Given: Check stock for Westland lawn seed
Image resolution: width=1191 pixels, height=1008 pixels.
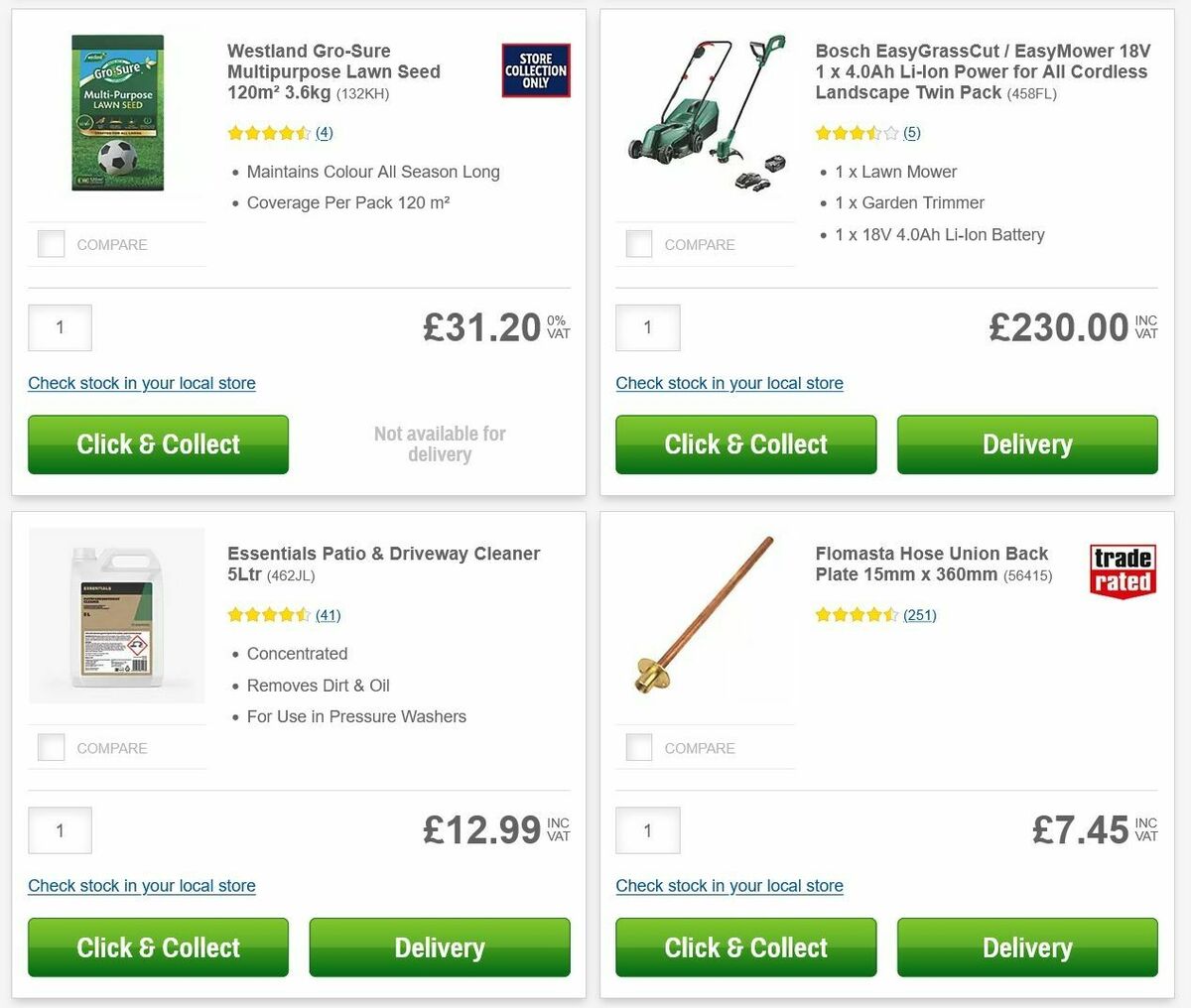Looking at the screenshot, I should tap(142, 383).
